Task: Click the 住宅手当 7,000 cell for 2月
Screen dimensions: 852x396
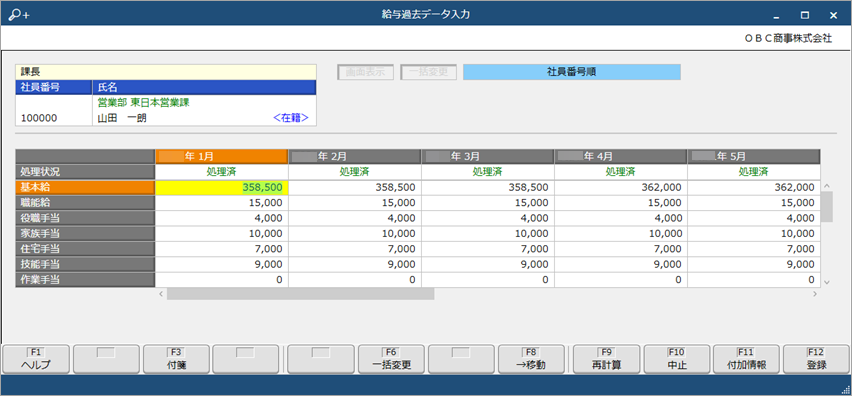Action: point(355,249)
